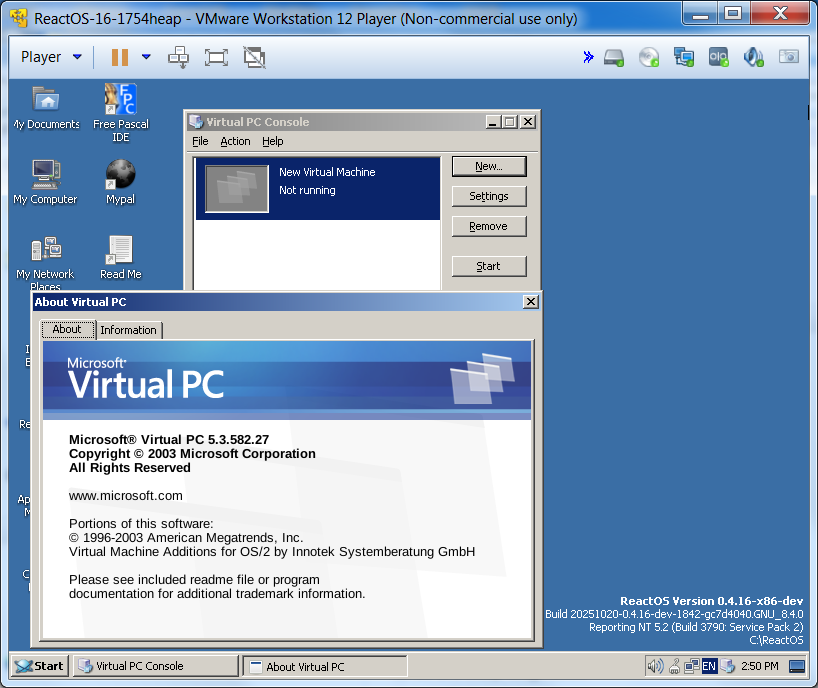818x688 pixels.
Task: Open the ReactOS Start menu
Action: point(39,666)
